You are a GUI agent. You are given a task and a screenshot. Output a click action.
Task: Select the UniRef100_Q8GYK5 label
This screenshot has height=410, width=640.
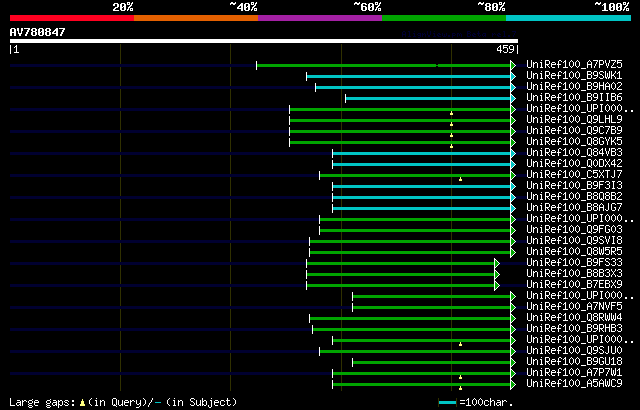click(x=574, y=142)
